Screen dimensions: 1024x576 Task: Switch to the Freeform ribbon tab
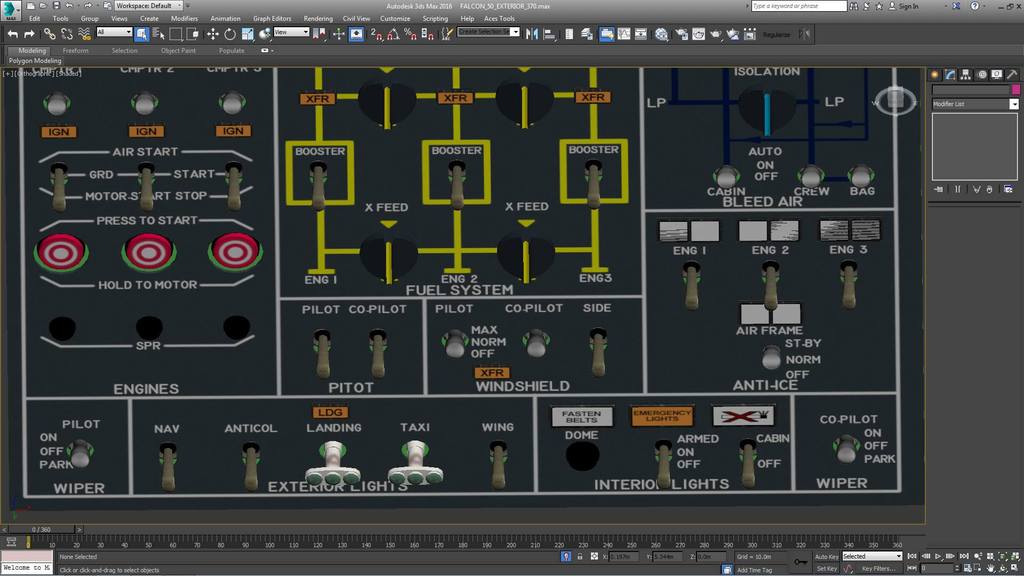click(75, 50)
